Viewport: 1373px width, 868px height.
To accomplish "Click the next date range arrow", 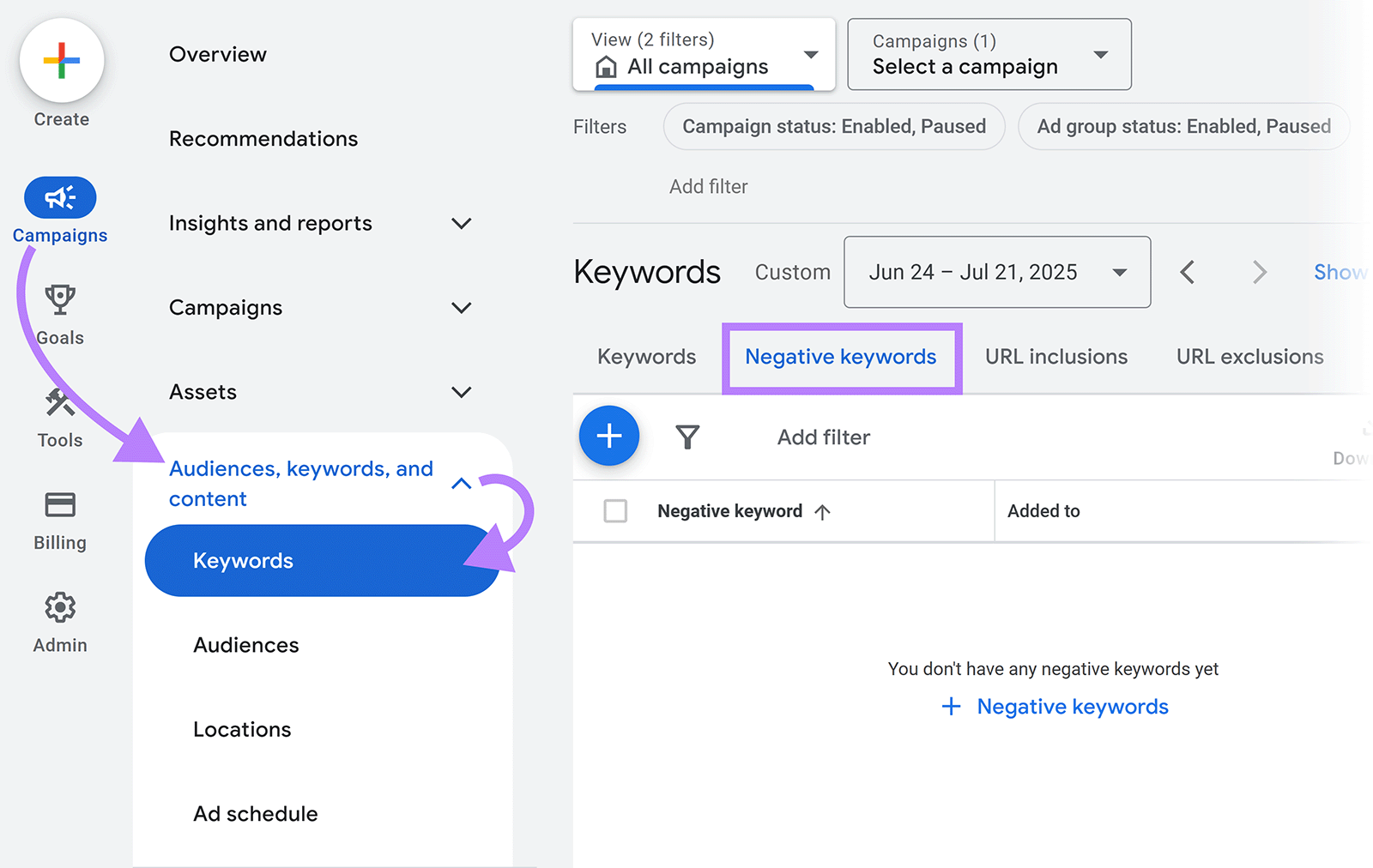I will (1258, 272).
